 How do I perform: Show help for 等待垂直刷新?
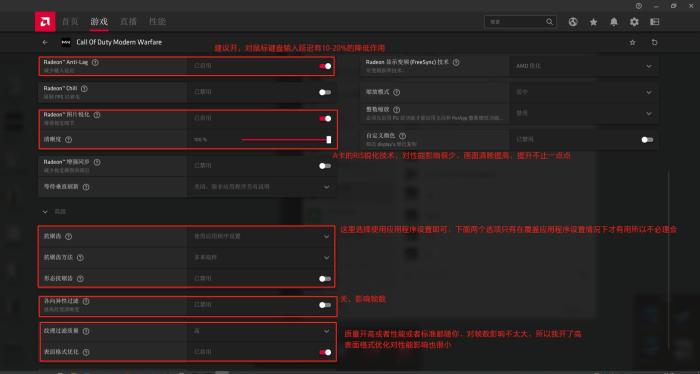pyautogui.click(x=86, y=187)
